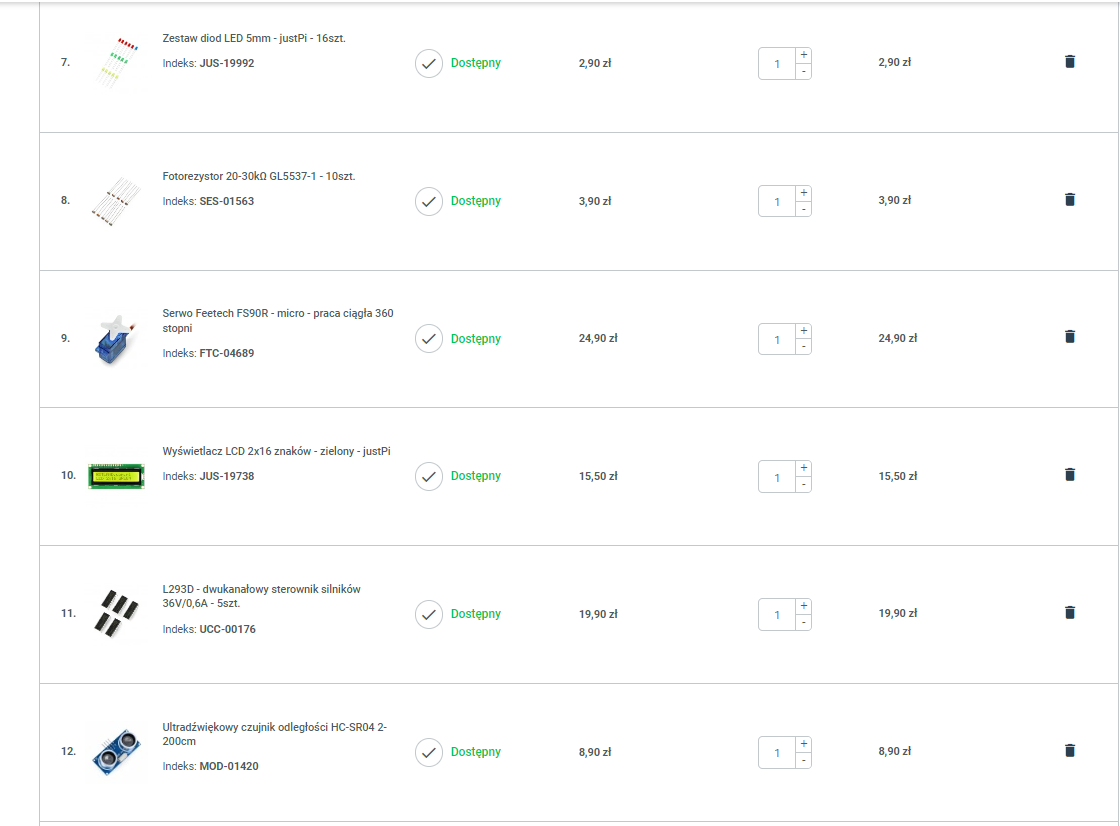
Task: Click availability checkmark icon for HC-SR04 sensor
Action: point(429,752)
